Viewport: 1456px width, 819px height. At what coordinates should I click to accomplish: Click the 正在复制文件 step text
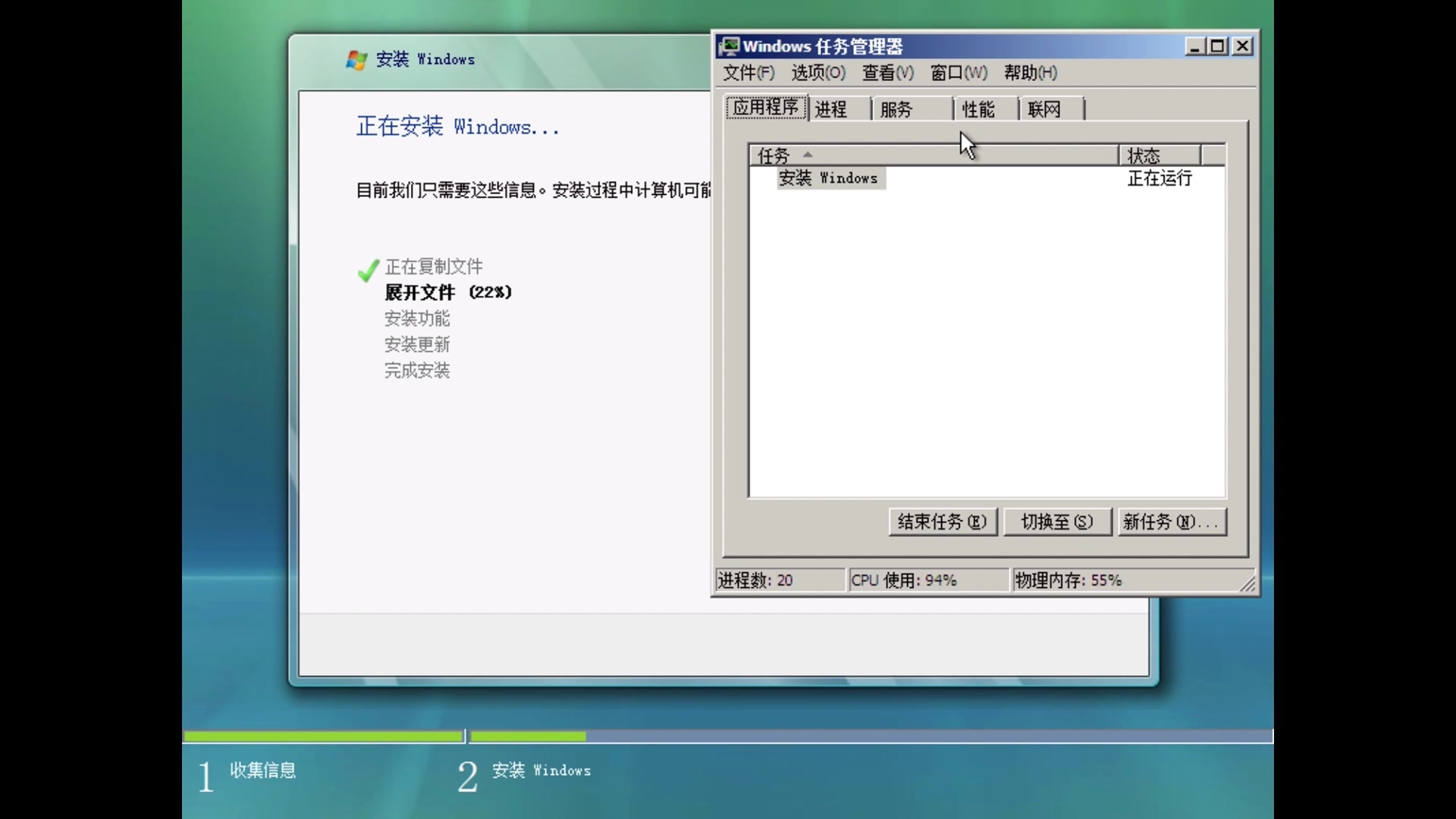point(434,267)
